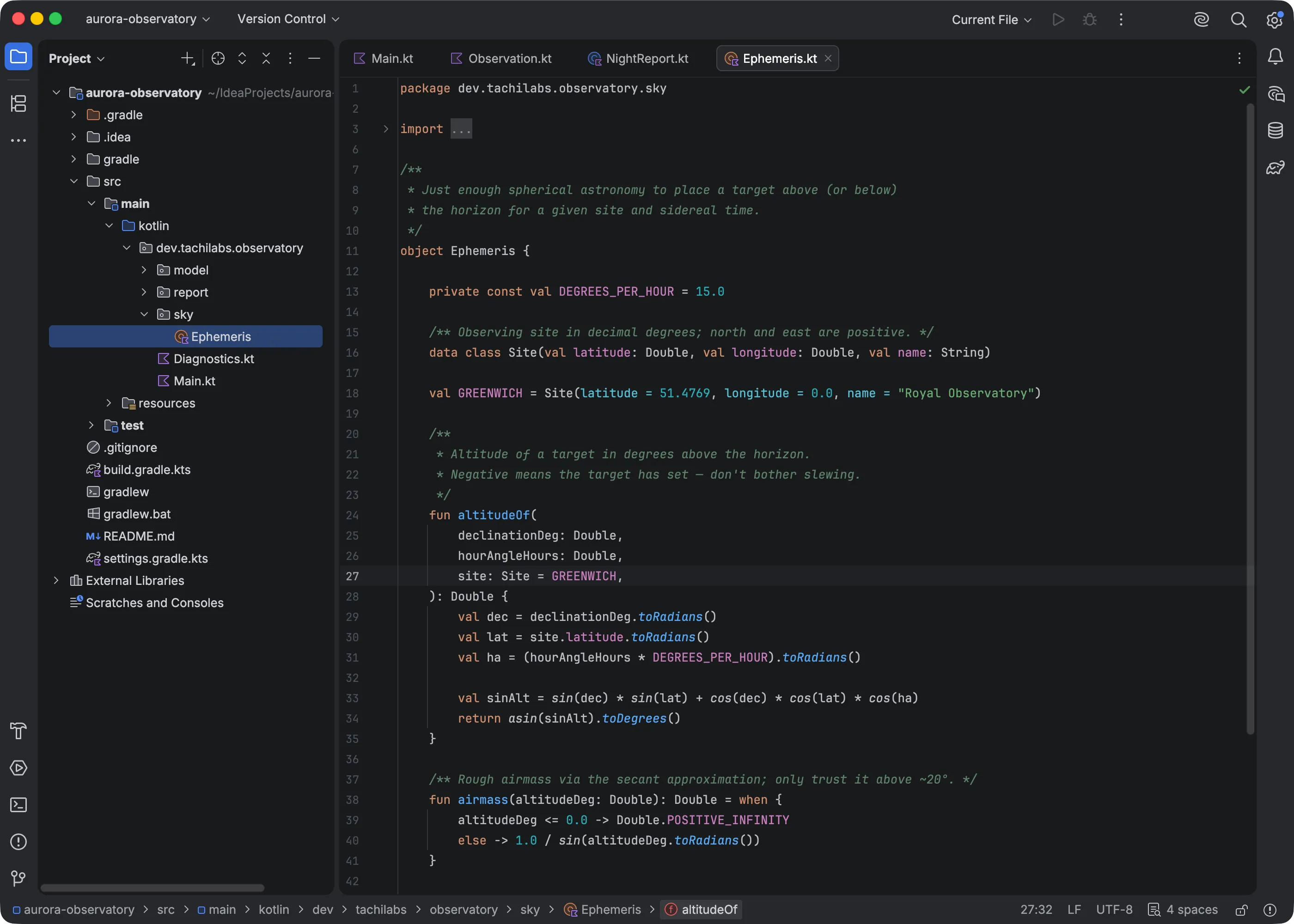Change UTF-8 file encoding
Image resolution: width=1294 pixels, height=924 pixels.
[x=1114, y=910]
